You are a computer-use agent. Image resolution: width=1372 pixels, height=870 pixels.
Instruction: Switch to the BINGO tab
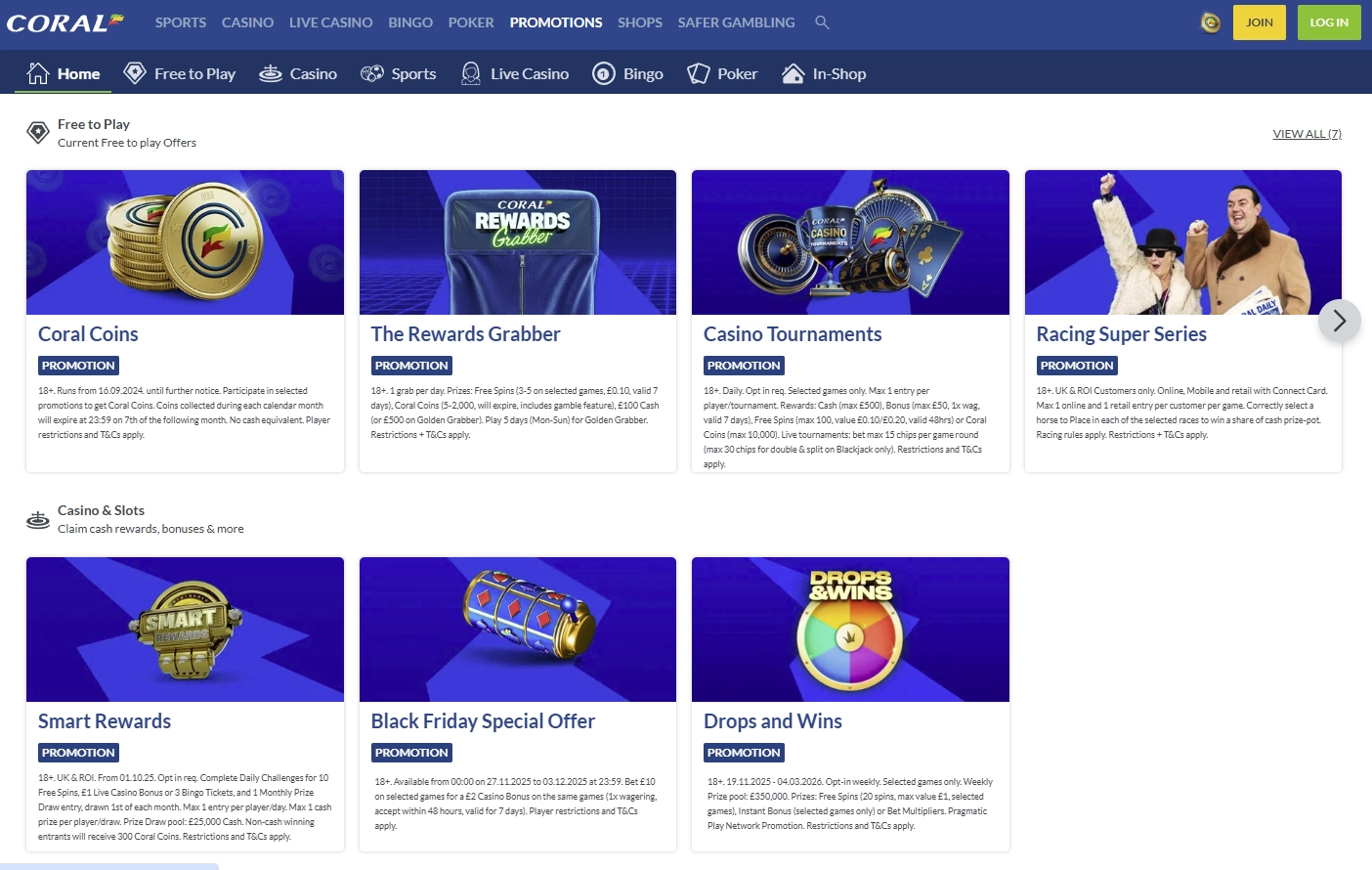(409, 22)
